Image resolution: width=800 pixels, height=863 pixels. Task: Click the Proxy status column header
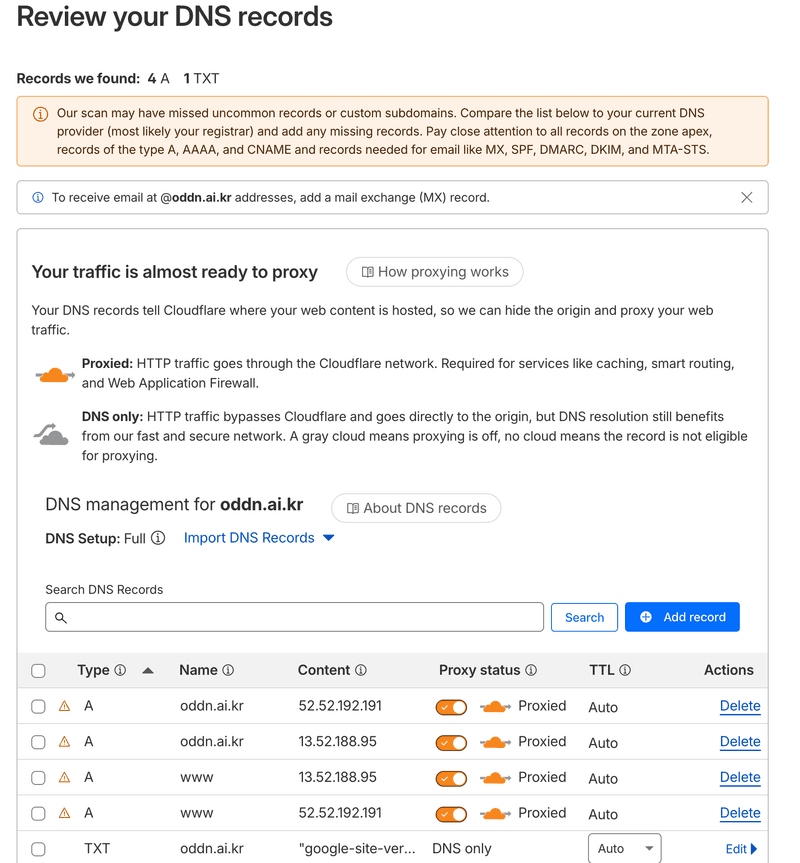(479, 670)
